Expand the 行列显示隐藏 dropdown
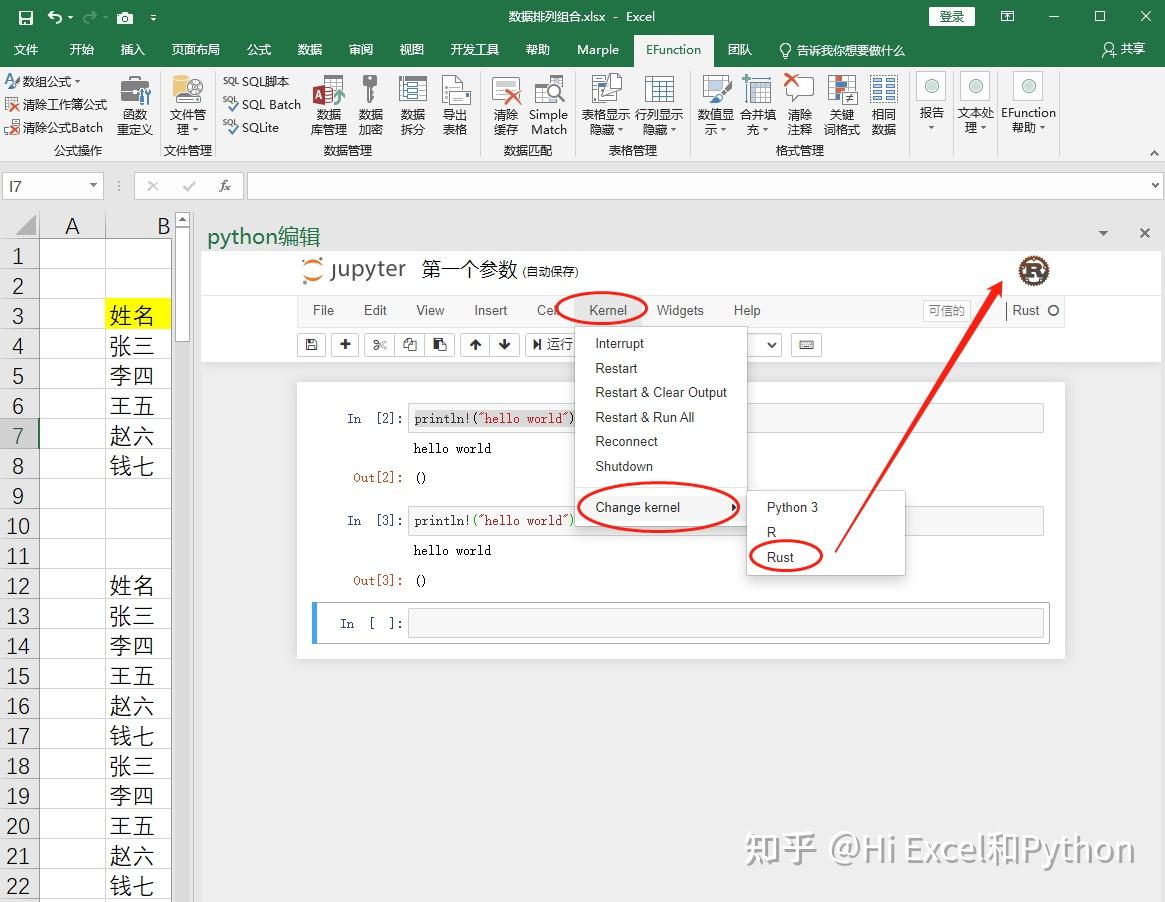The height and width of the screenshot is (902, 1165). [659, 106]
